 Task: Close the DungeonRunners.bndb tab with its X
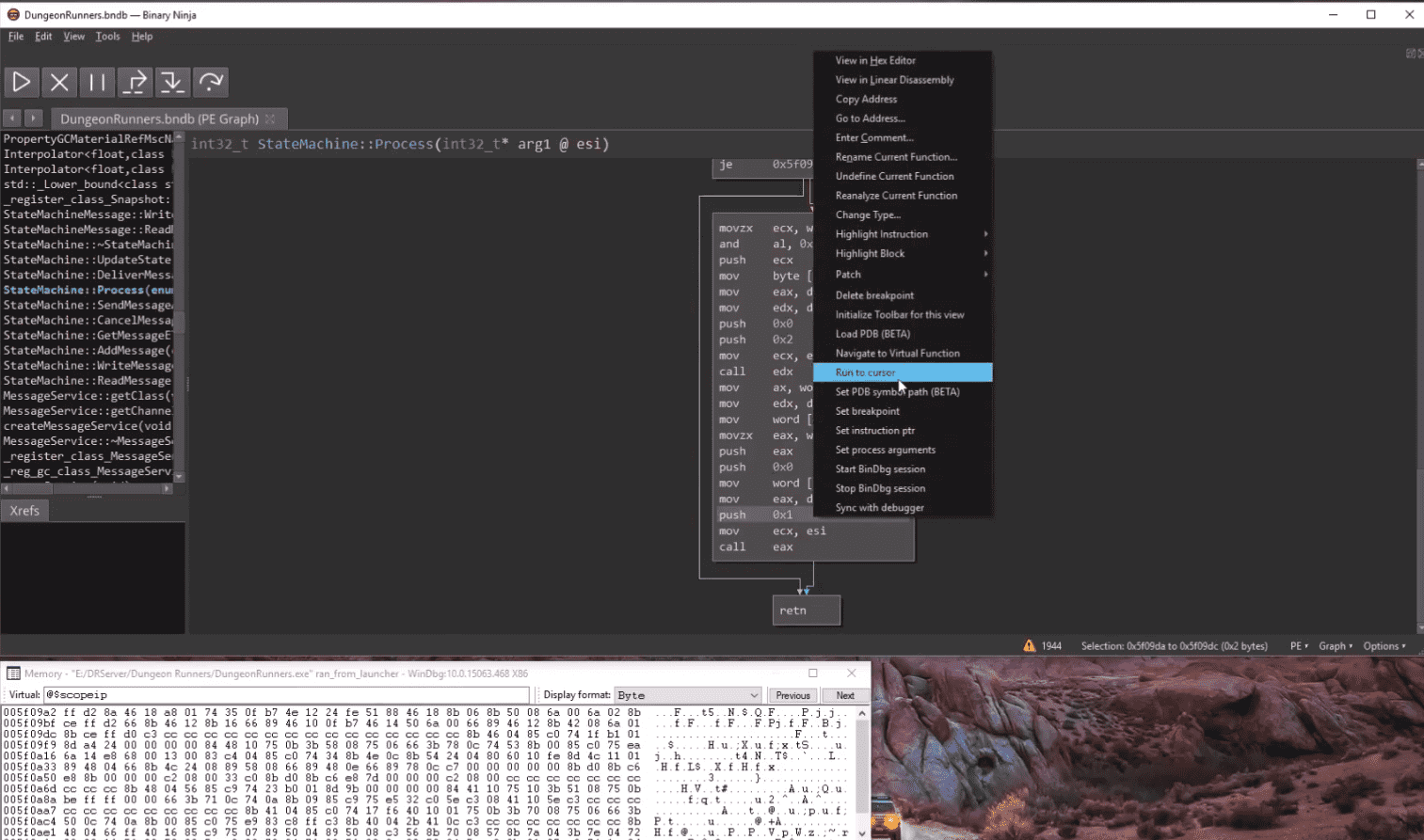[x=270, y=119]
